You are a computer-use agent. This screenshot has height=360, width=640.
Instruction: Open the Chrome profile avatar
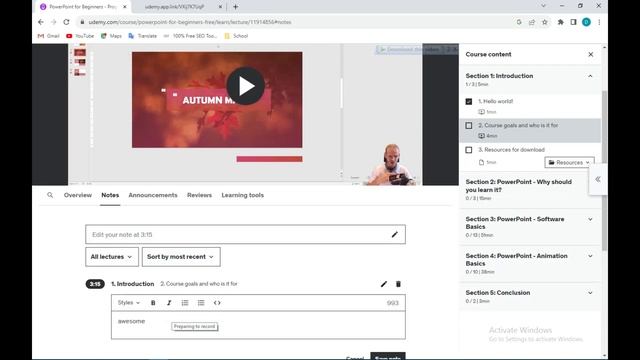pyautogui.click(x=586, y=22)
